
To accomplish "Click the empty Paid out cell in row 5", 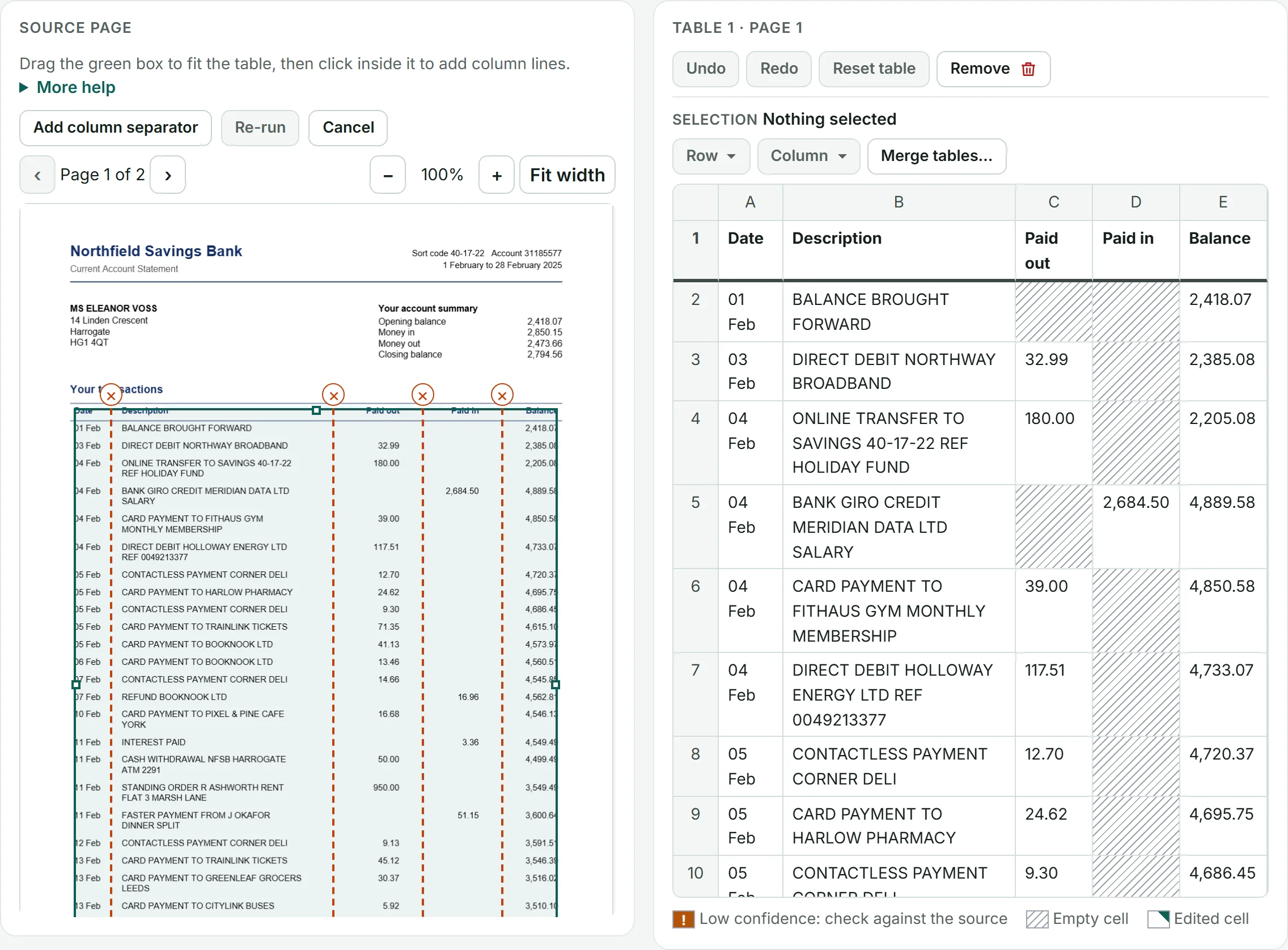I will coord(1053,527).
